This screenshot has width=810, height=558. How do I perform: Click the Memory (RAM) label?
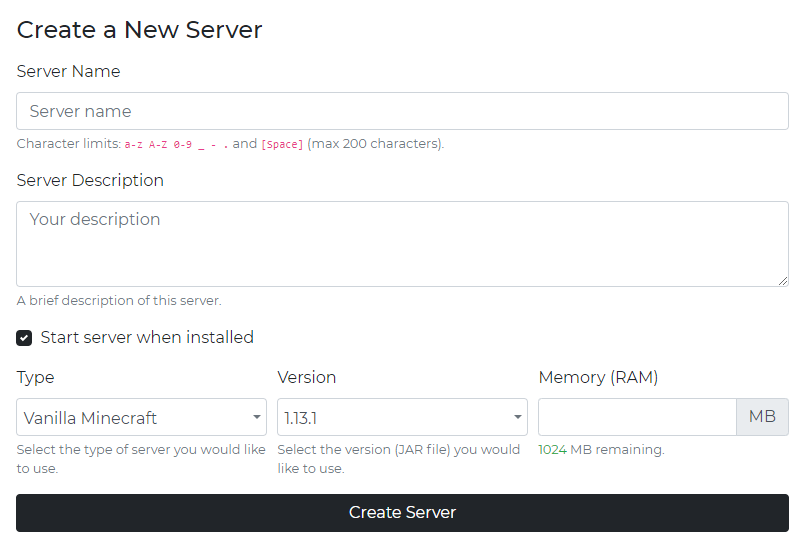598,378
